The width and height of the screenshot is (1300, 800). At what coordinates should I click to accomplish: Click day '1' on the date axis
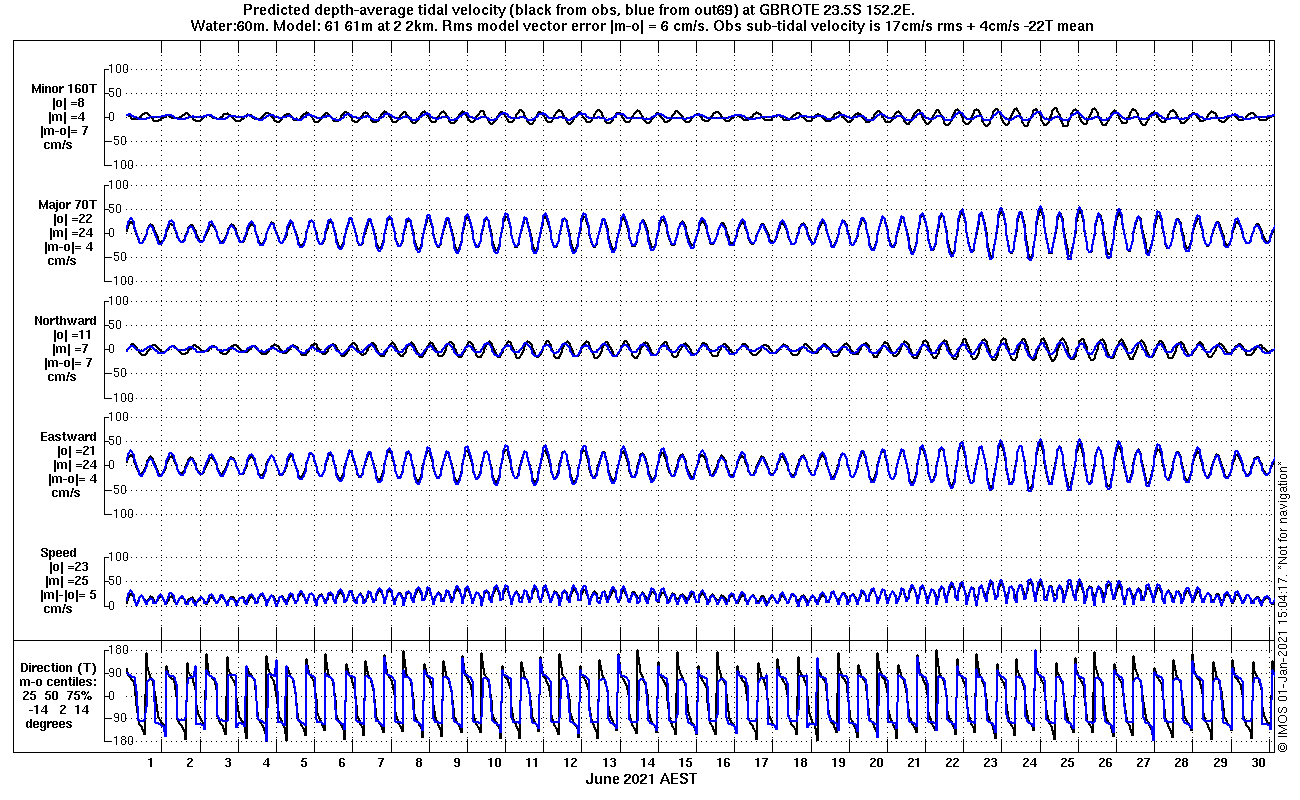pyautogui.click(x=151, y=763)
